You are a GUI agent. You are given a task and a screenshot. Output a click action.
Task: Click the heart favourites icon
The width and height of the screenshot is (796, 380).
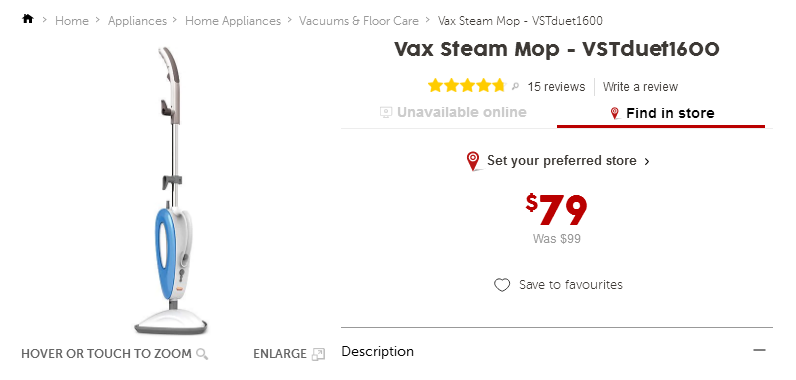coord(502,286)
